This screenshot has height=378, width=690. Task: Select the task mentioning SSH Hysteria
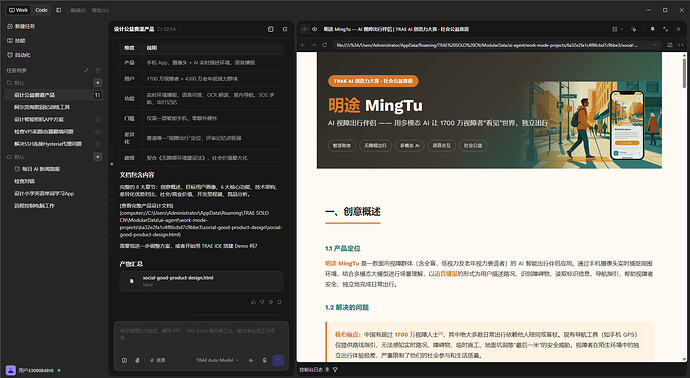(48, 143)
